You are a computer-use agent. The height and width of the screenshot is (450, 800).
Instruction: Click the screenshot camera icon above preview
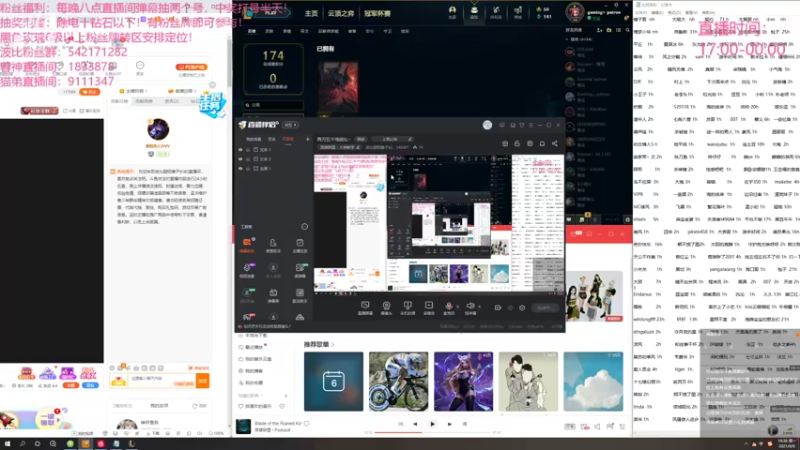pyautogui.click(x=505, y=144)
